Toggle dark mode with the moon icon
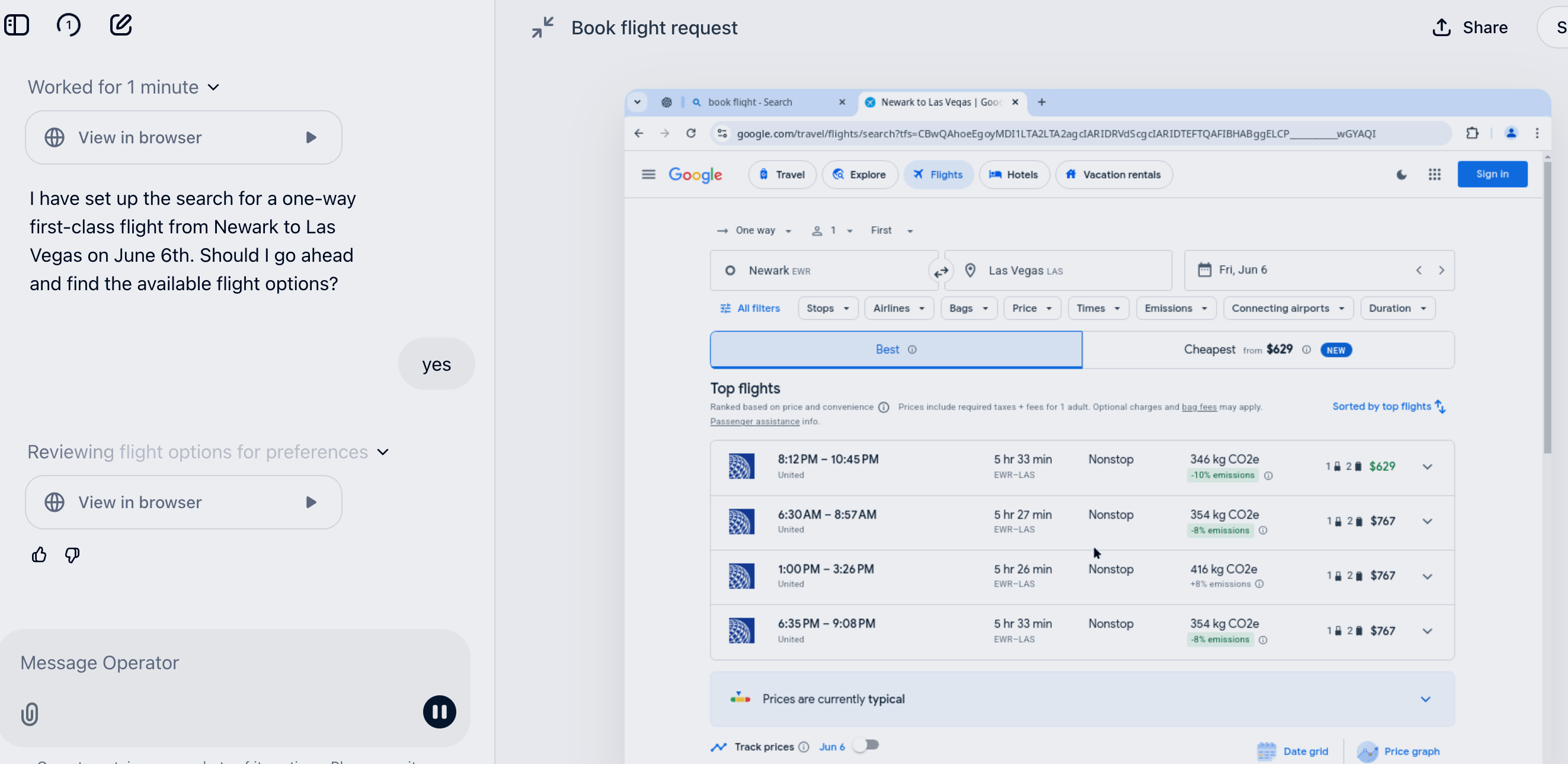 click(1401, 175)
